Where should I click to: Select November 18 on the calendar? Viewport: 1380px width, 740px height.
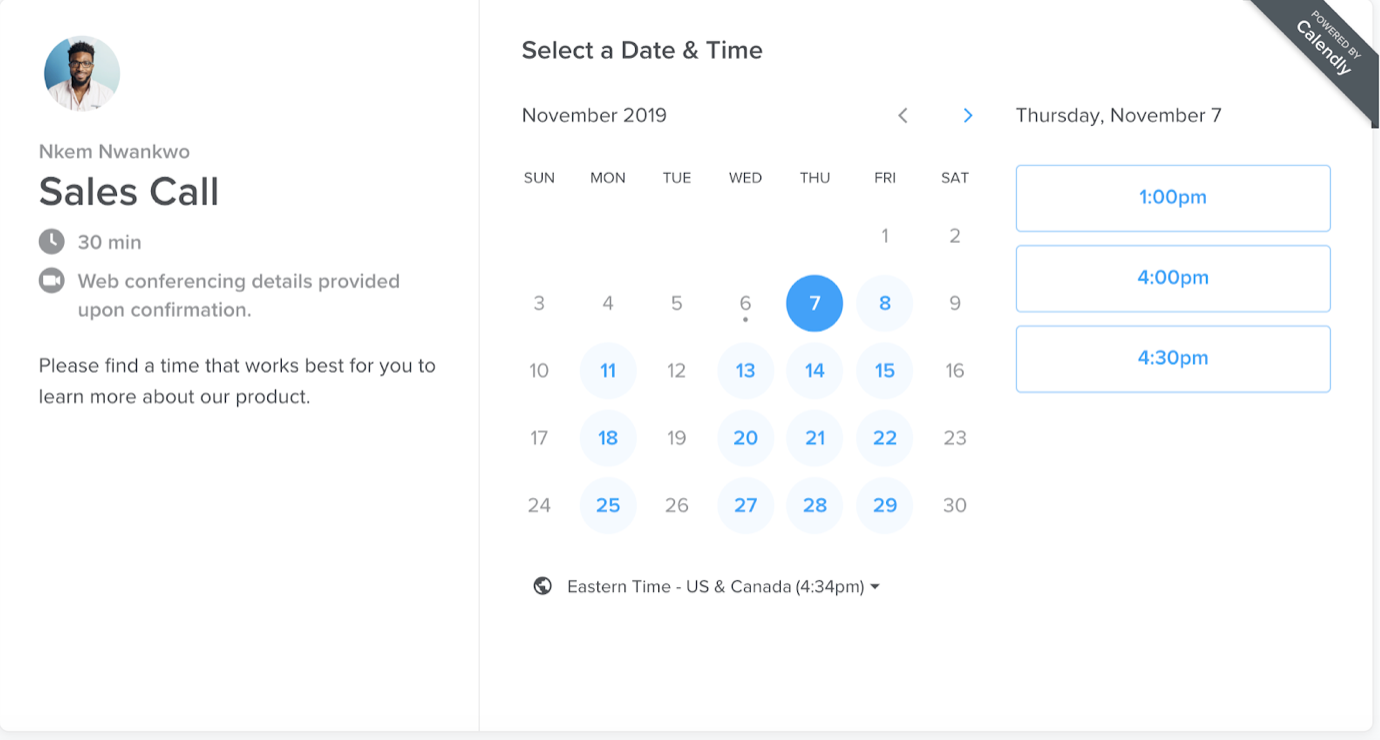click(x=608, y=438)
